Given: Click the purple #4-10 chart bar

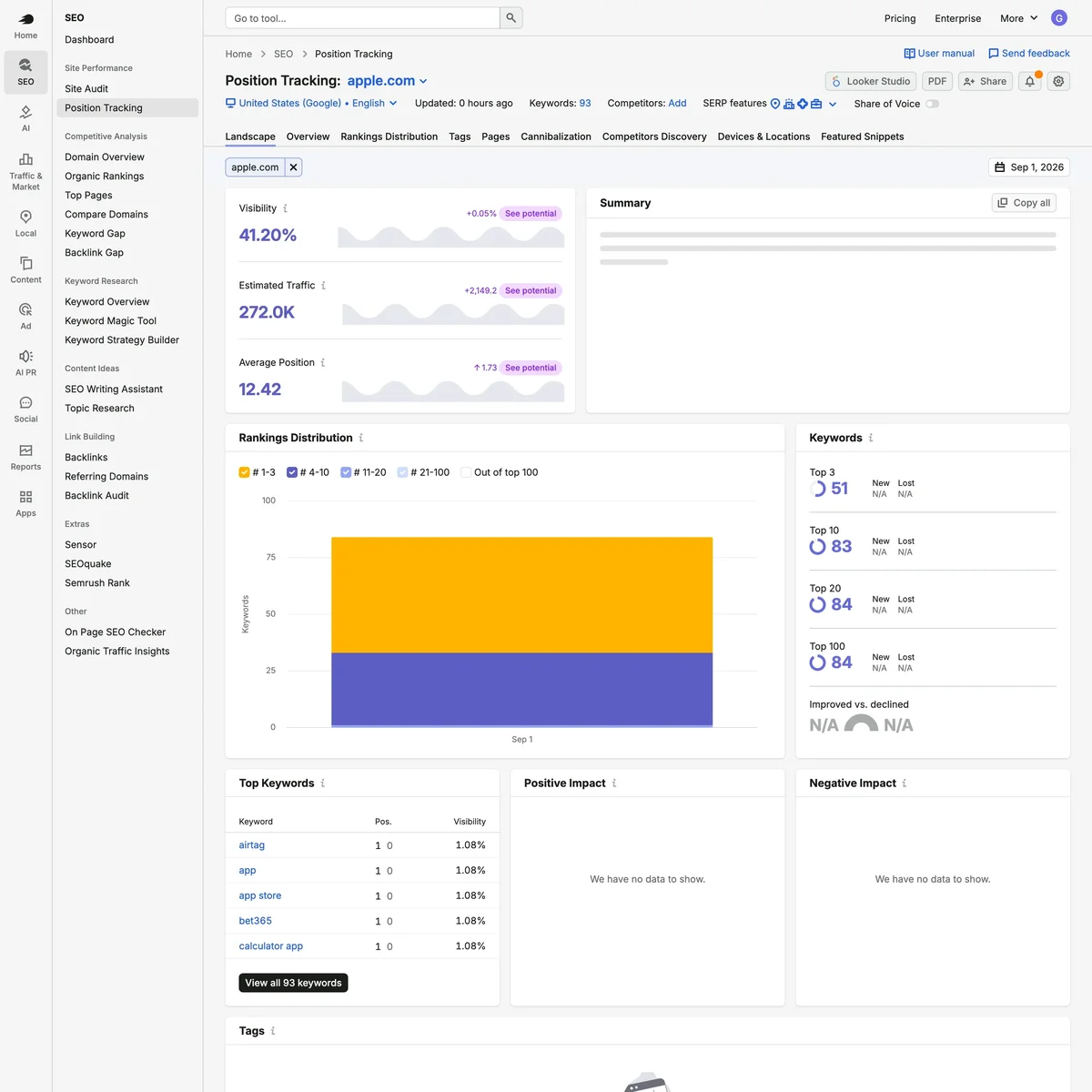Looking at the screenshot, I should [521, 689].
